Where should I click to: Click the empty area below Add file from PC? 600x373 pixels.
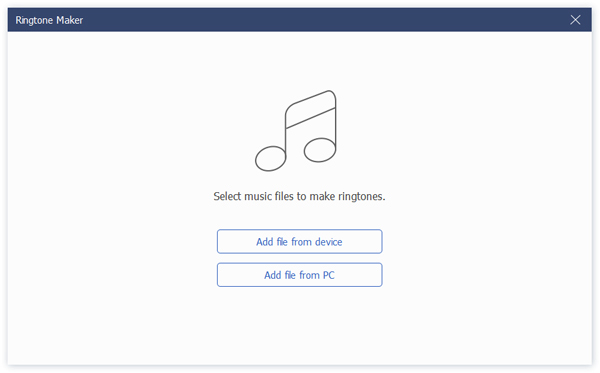tap(299, 325)
